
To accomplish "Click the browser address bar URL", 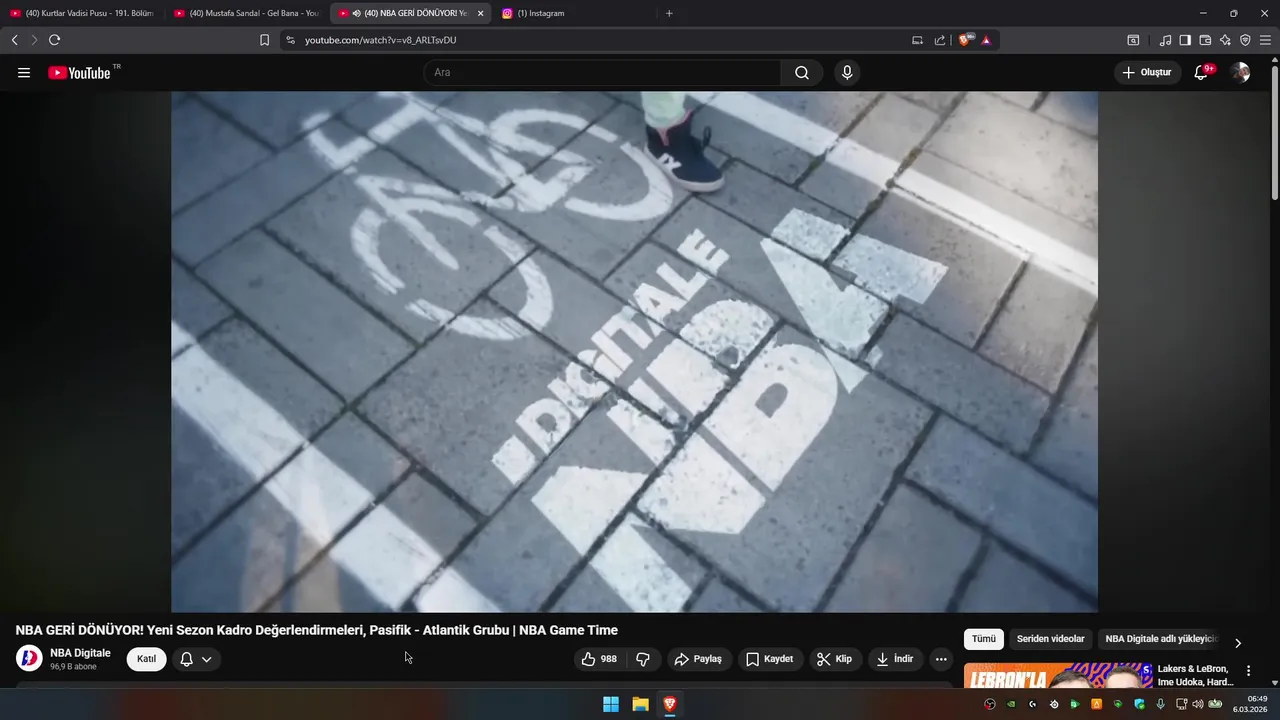I will tap(381, 40).
